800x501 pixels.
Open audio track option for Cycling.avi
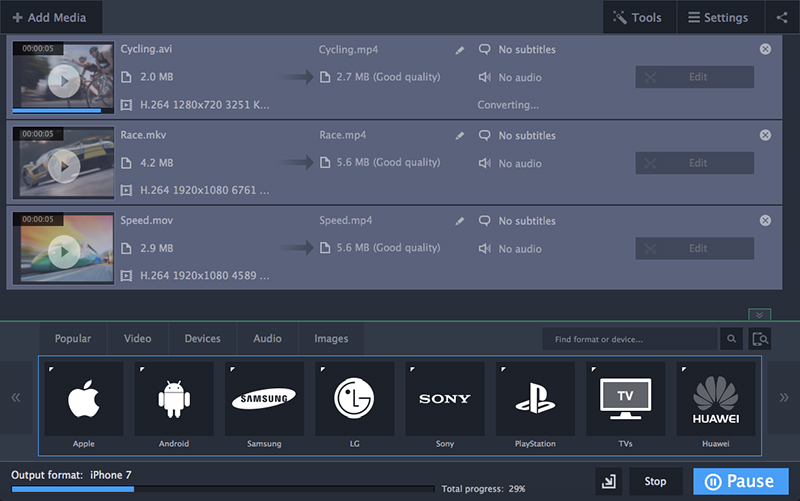pos(510,77)
